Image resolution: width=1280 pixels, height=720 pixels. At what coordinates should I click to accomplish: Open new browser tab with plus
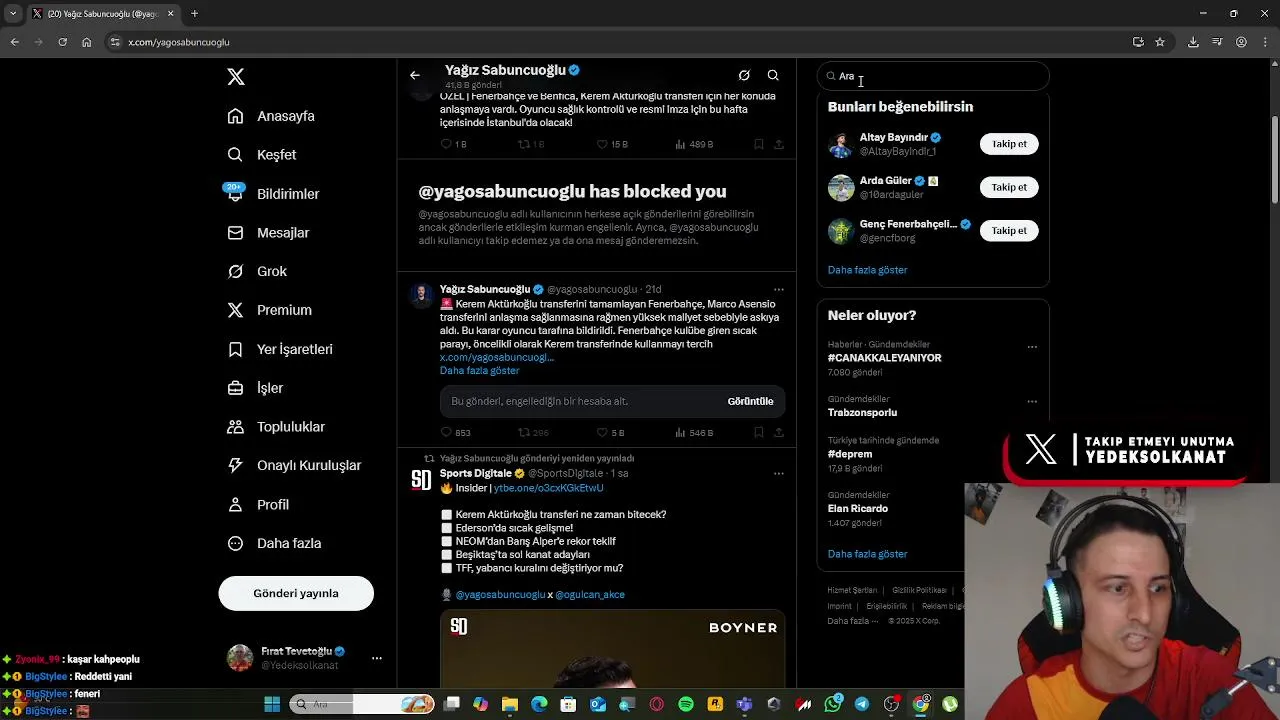(195, 14)
